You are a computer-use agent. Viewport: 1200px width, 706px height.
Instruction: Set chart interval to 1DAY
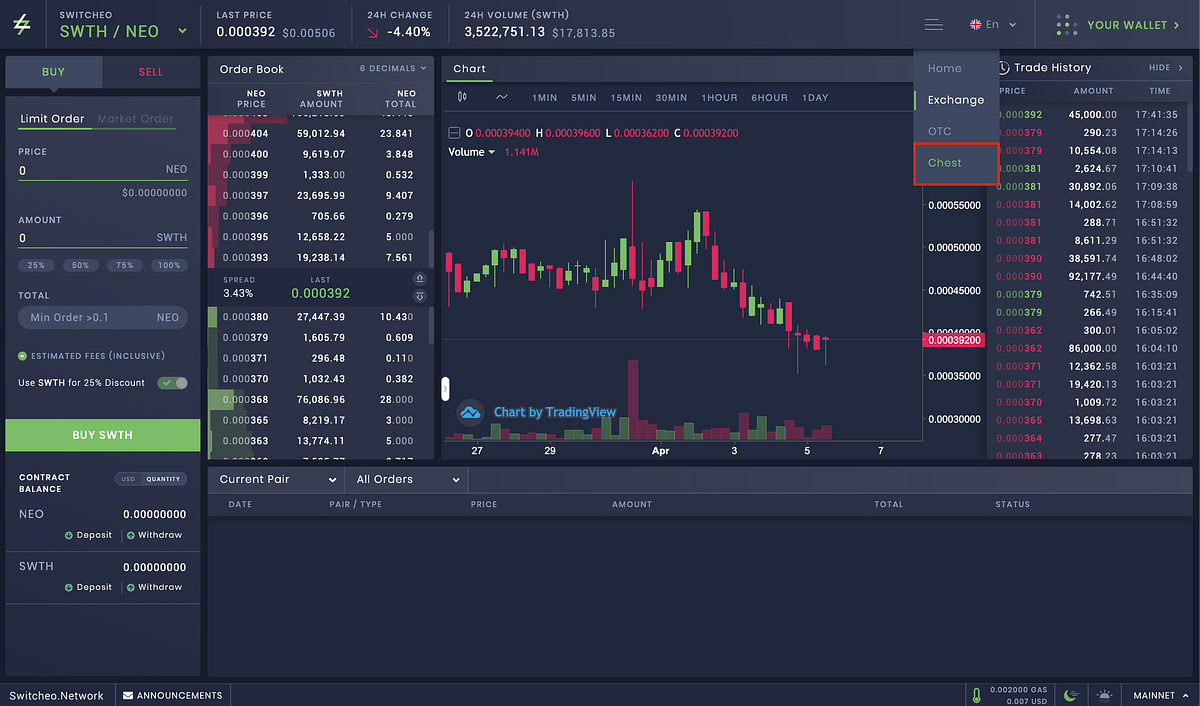[816, 98]
